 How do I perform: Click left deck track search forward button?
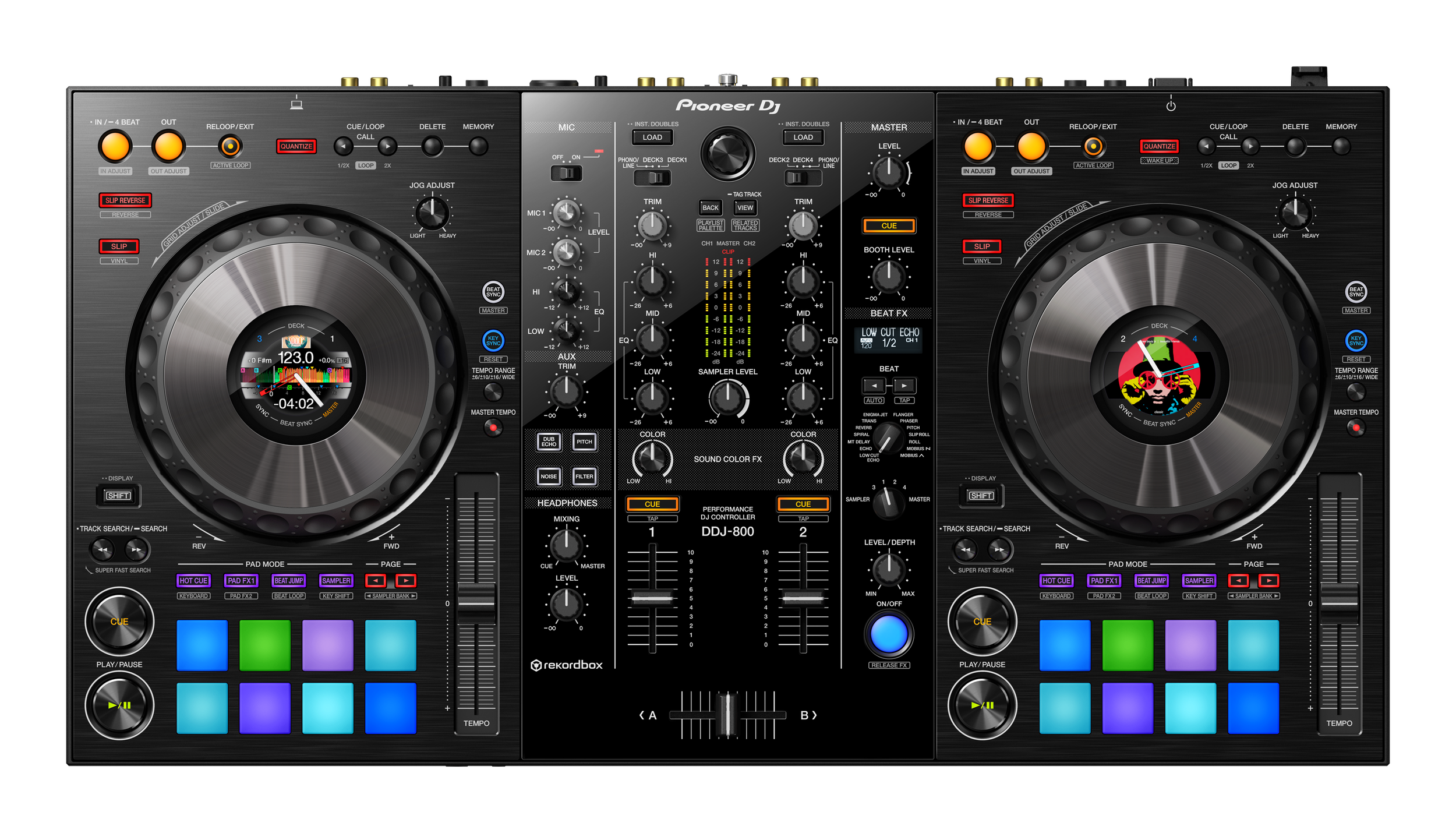tap(136, 549)
